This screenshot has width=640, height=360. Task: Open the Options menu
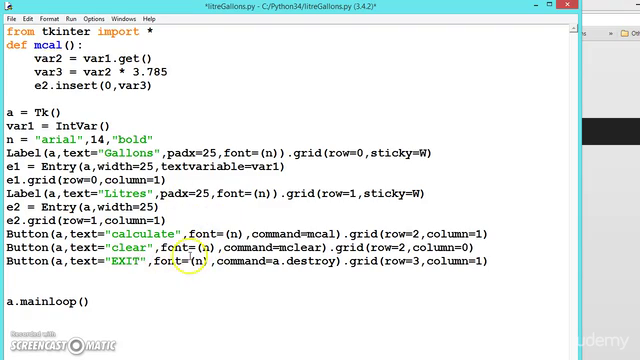[94, 19]
